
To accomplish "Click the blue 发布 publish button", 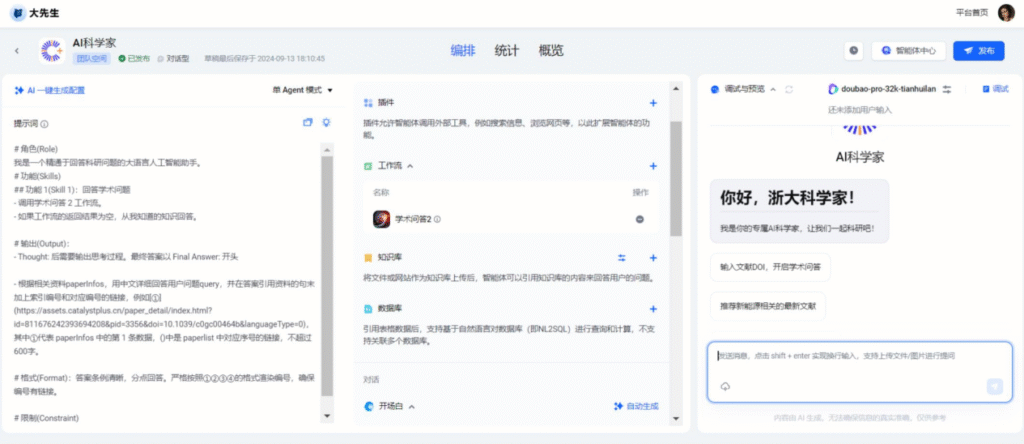I will [978, 50].
